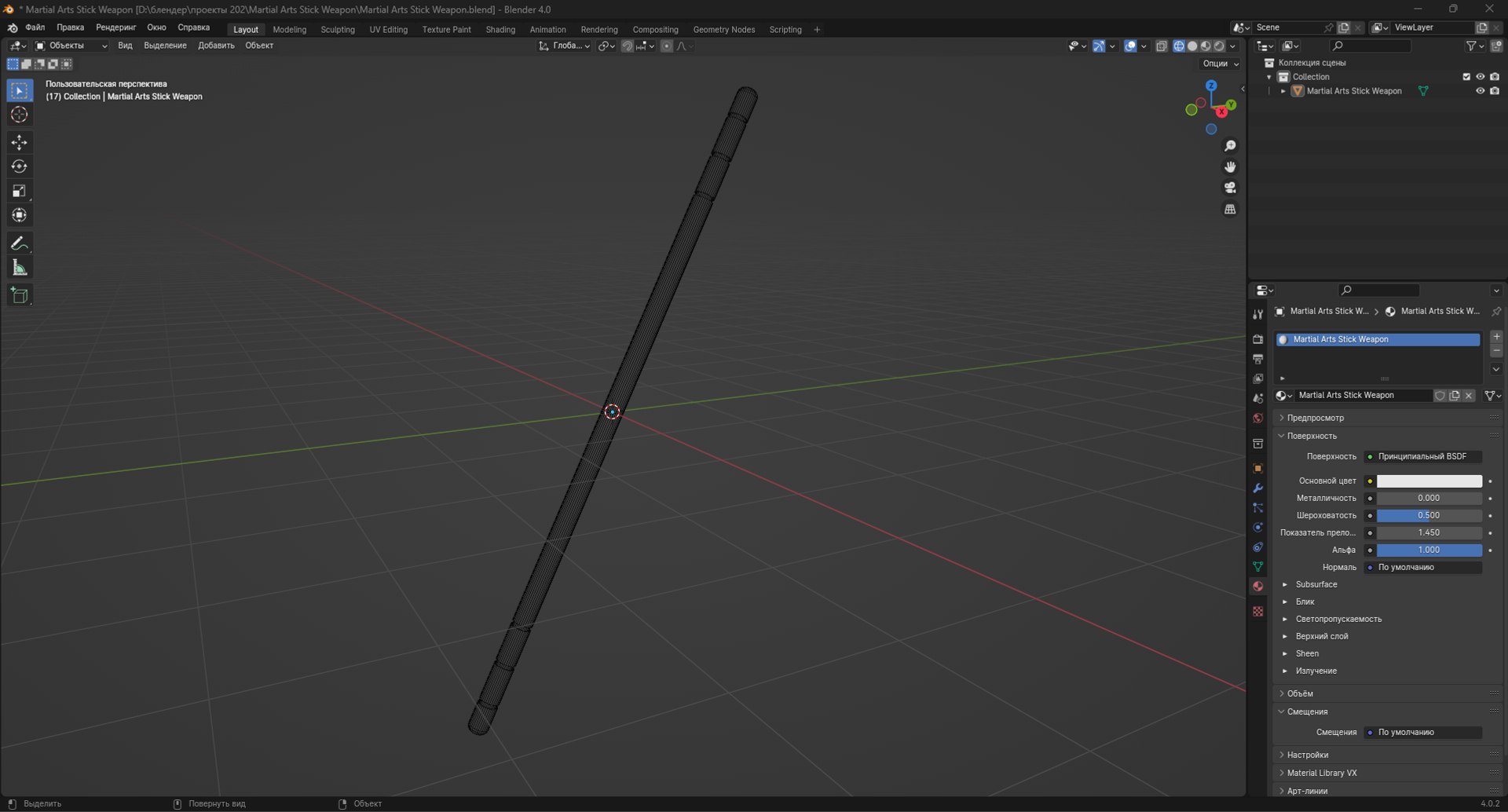Image resolution: width=1508 pixels, height=812 pixels.
Task: Toggle Collection viewport visibility eye
Action: click(1480, 77)
